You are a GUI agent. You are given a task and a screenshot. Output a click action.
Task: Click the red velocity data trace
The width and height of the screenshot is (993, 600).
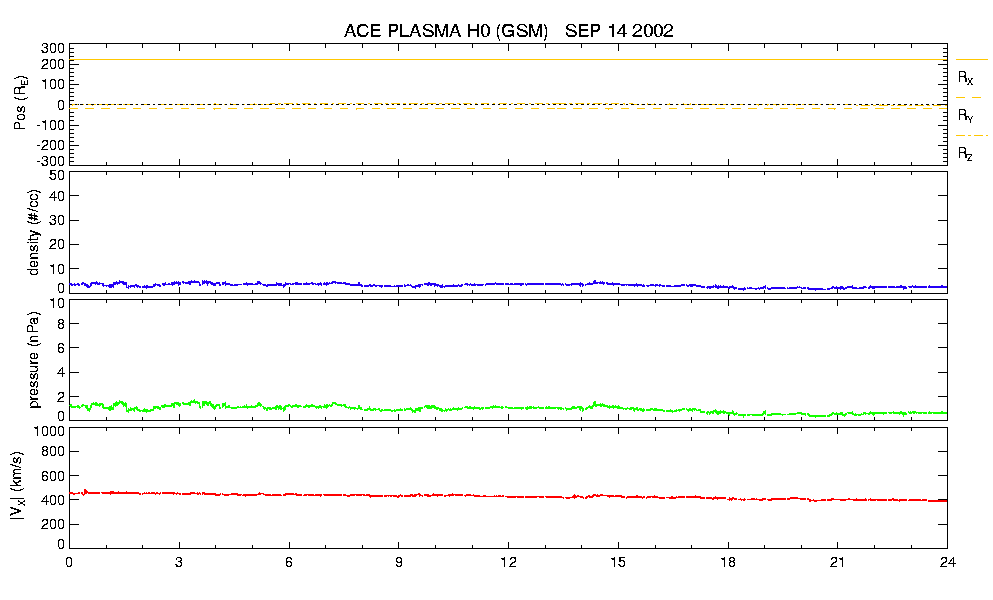coord(400,495)
